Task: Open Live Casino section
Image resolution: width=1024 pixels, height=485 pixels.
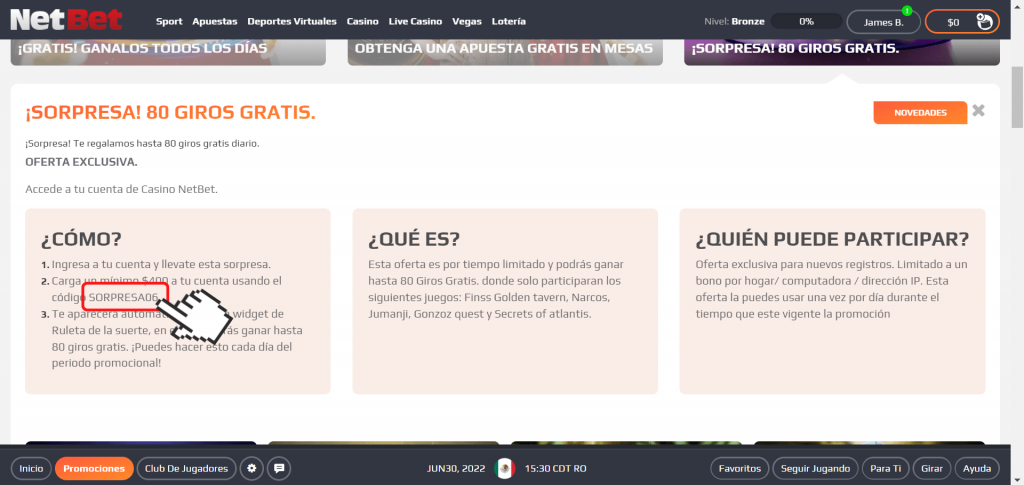Action: [415, 22]
